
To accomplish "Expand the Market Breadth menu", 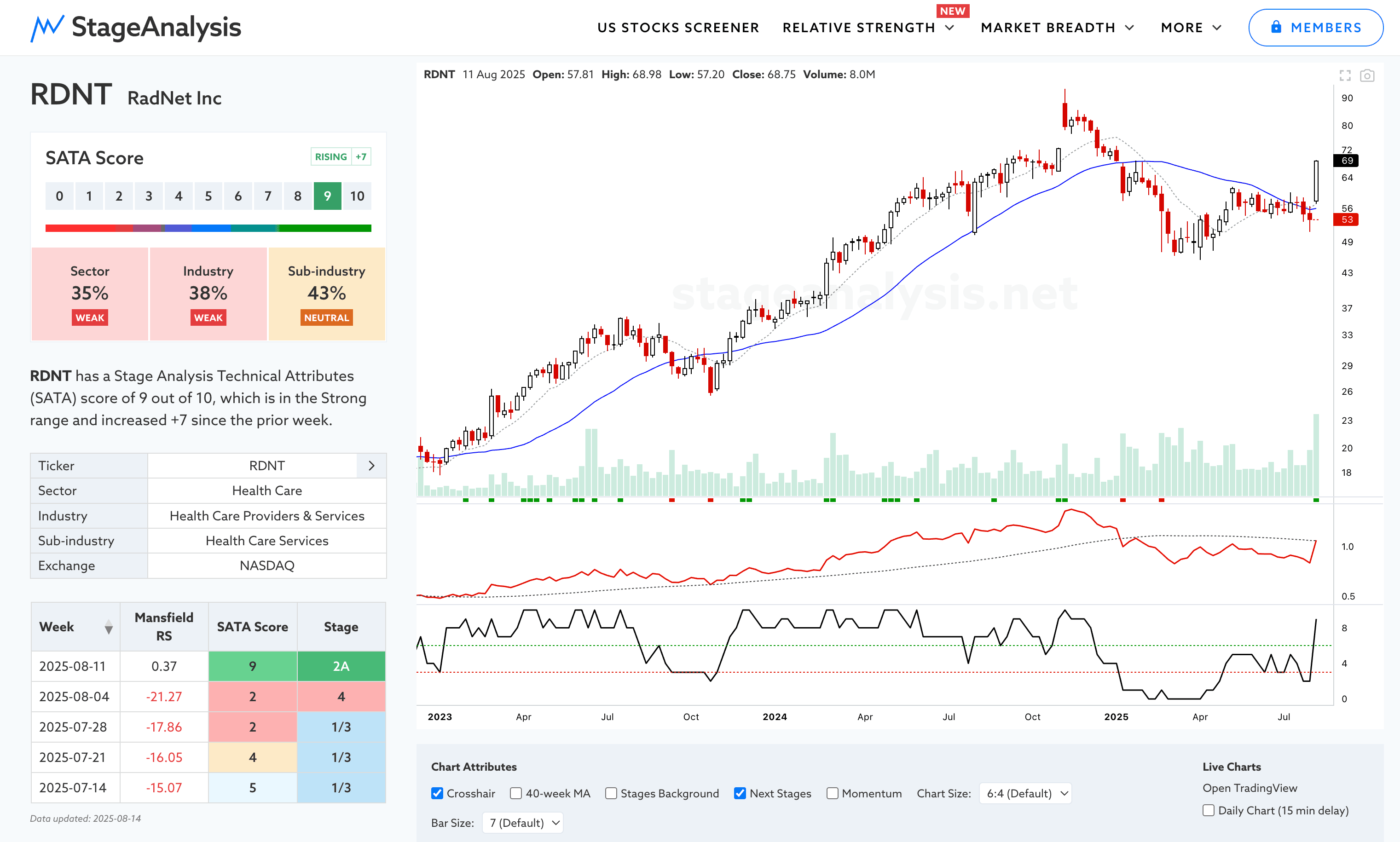I will [1057, 28].
